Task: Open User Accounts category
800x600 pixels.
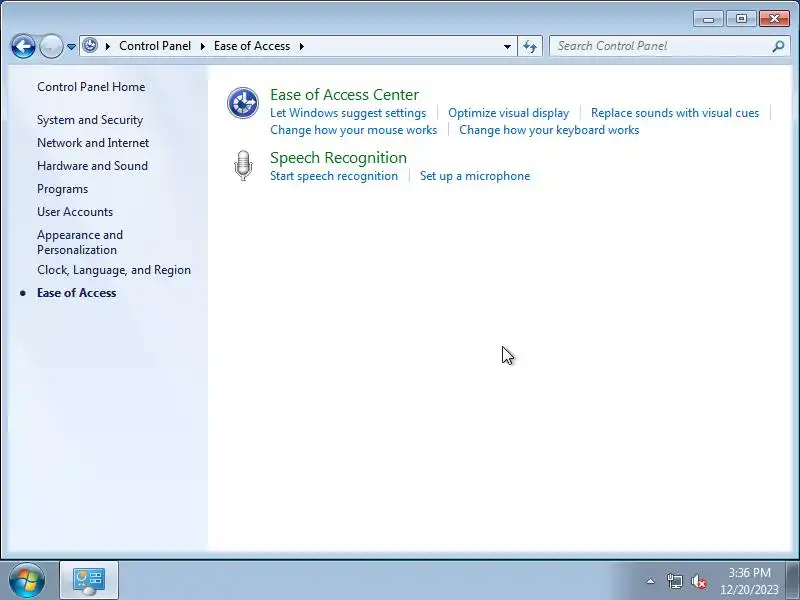Action: point(75,212)
